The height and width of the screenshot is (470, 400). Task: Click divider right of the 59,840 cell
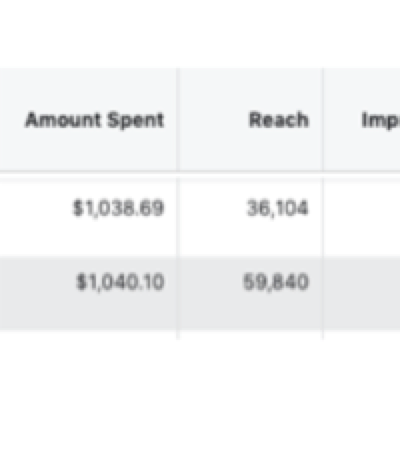pos(322,293)
